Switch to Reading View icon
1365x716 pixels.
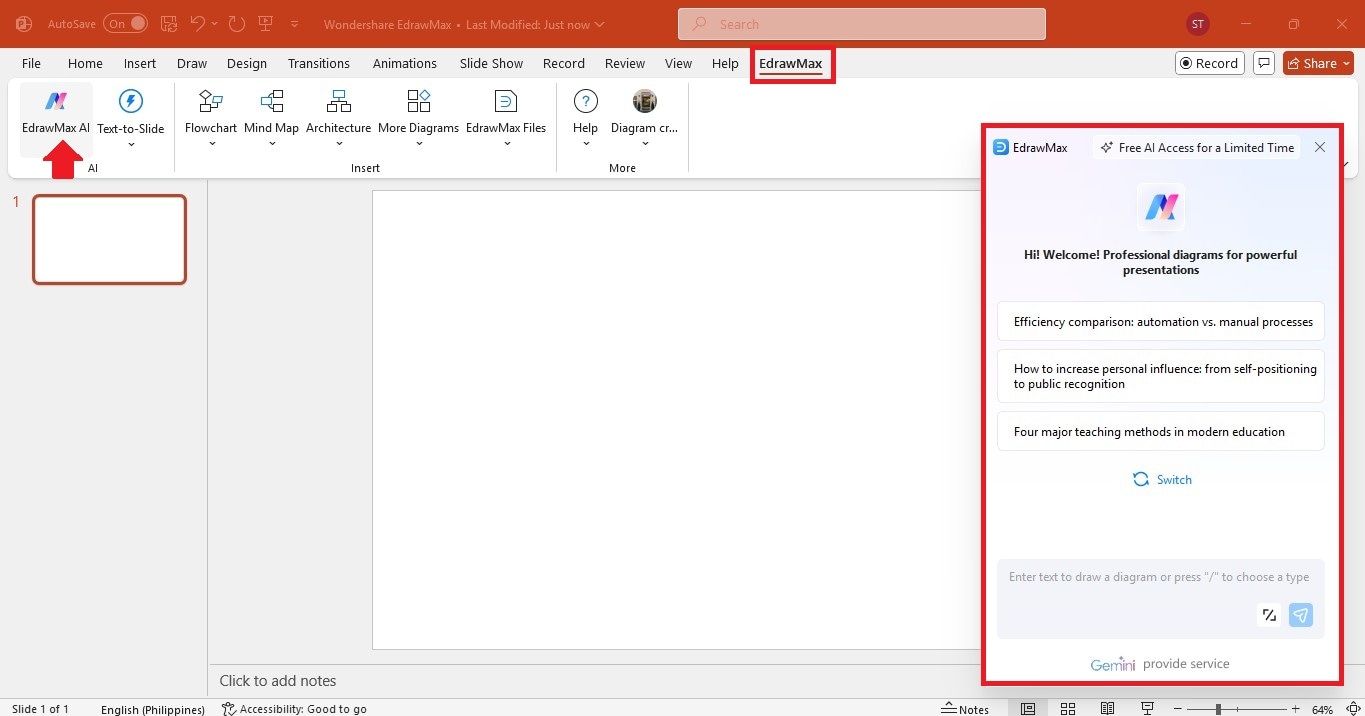point(1107,709)
